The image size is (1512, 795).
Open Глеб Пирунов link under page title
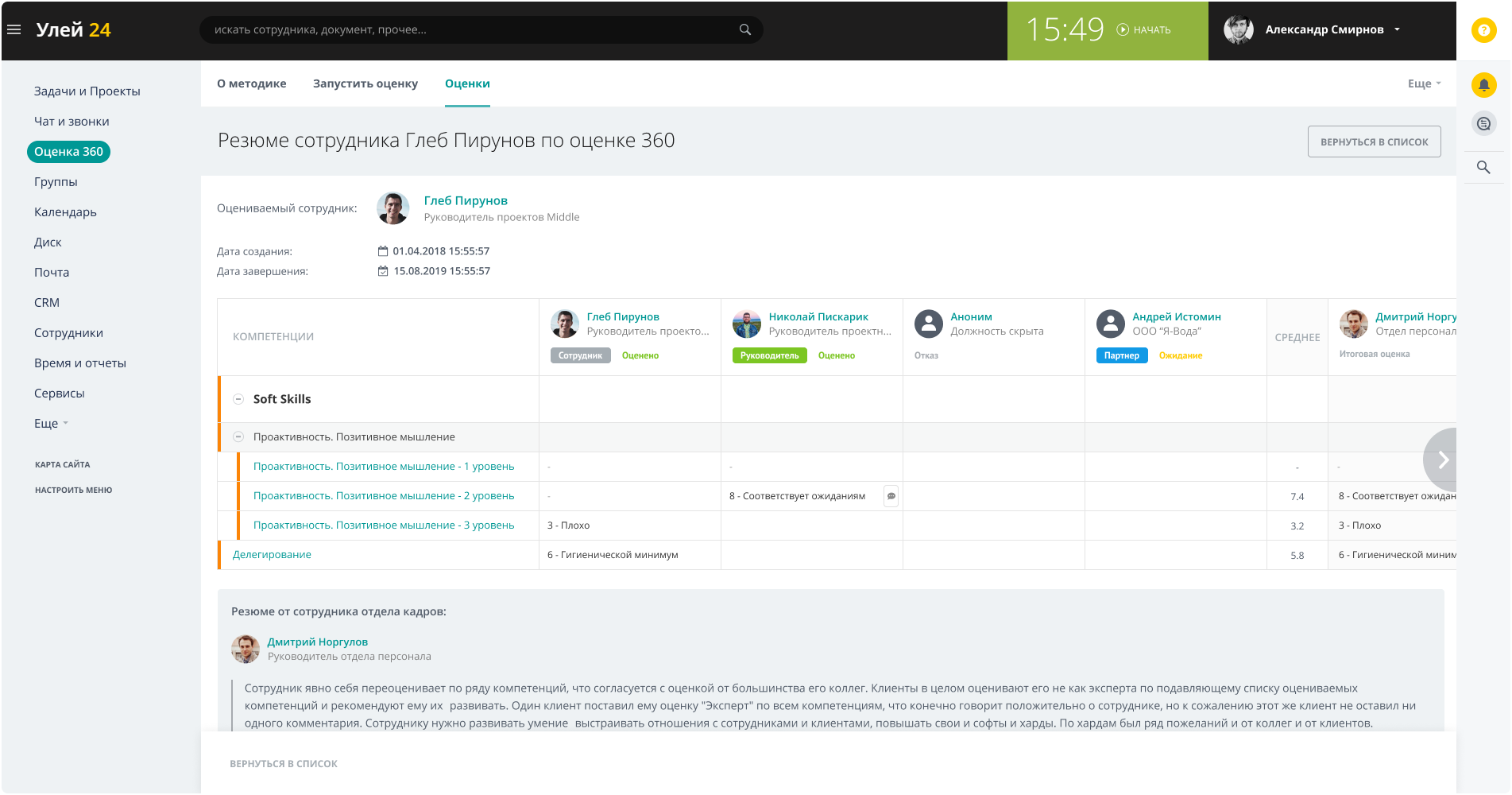[x=466, y=200]
